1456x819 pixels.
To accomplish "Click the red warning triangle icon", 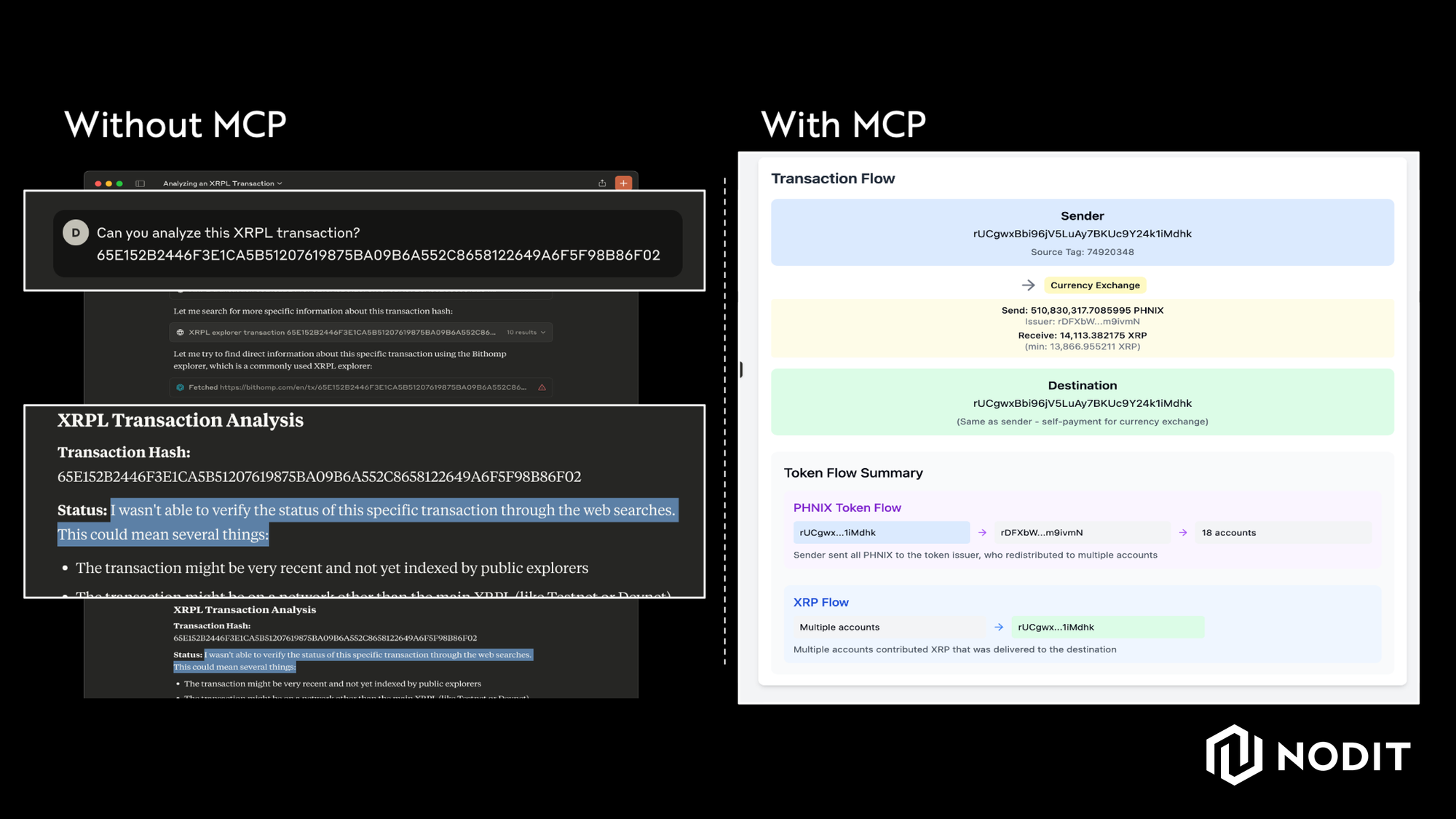I will 542,387.
